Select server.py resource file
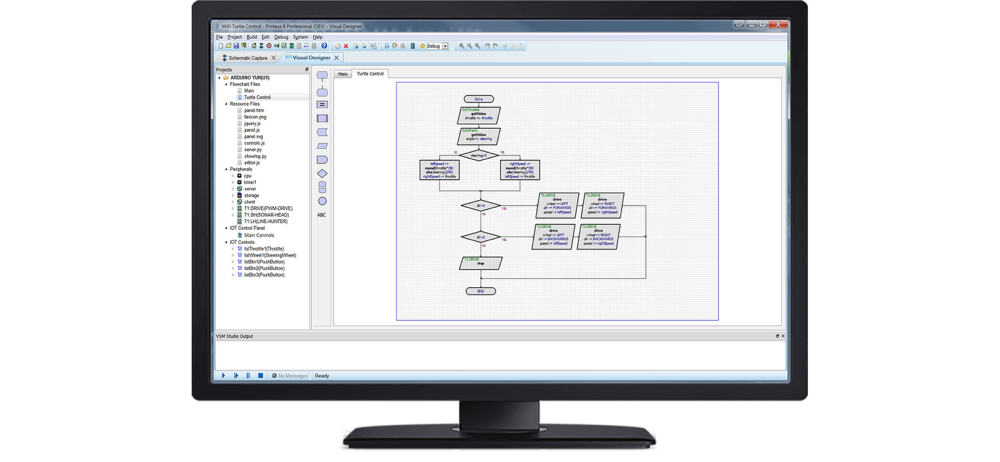 [x=255, y=149]
